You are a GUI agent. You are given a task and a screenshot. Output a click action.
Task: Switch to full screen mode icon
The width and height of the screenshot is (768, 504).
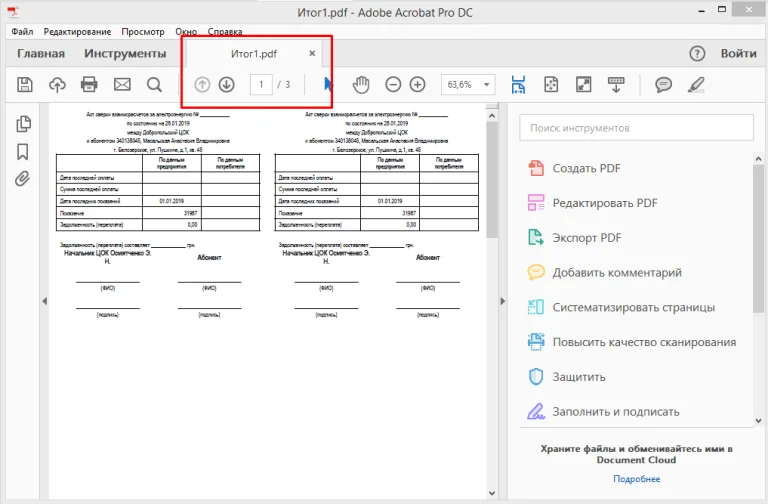583,85
